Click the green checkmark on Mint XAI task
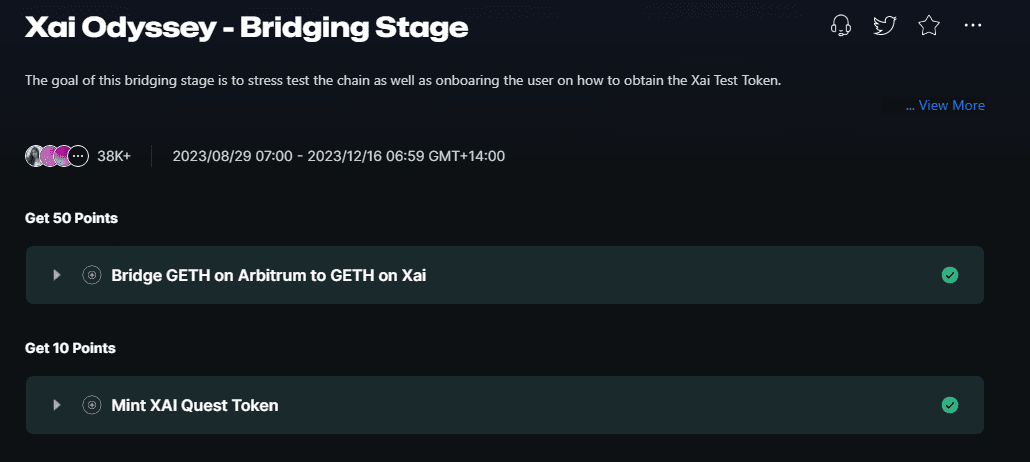The height and width of the screenshot is (462, 1030). [950, 405]
